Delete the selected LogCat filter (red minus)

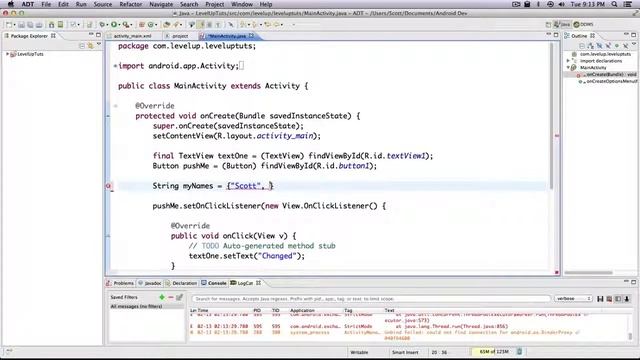tap(171, 297)
